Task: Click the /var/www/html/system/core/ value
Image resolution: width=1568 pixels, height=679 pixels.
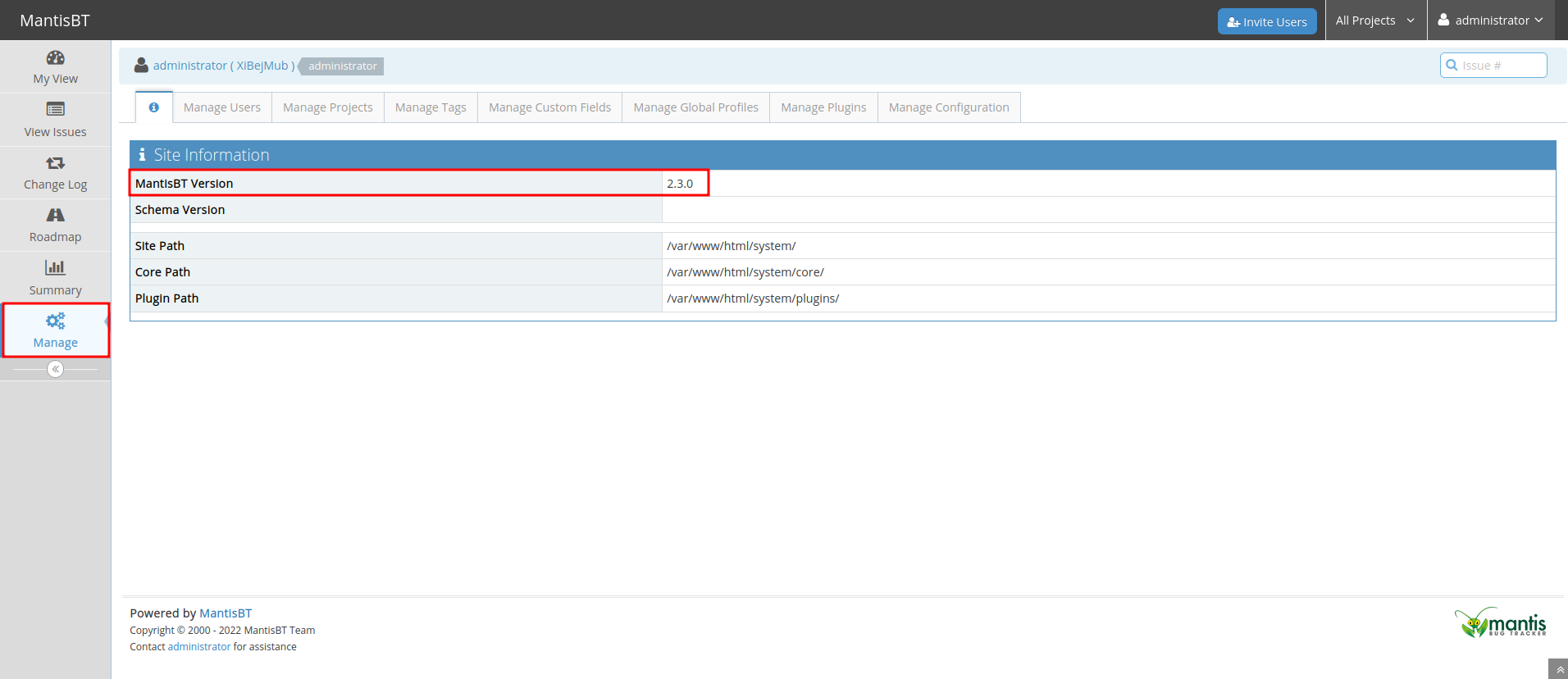Action: coord(745,272)
